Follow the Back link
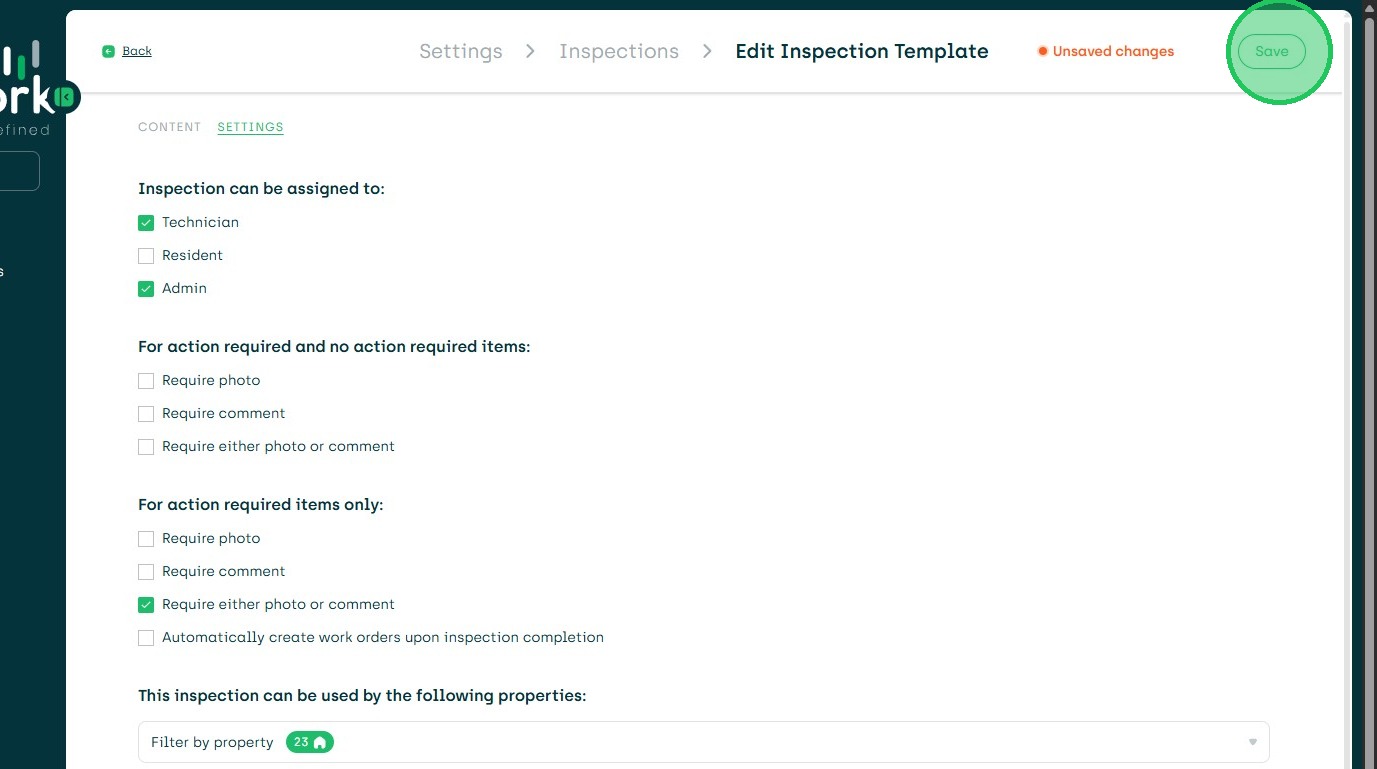Viewport: 1377px width, 769px height. point(137,51)
